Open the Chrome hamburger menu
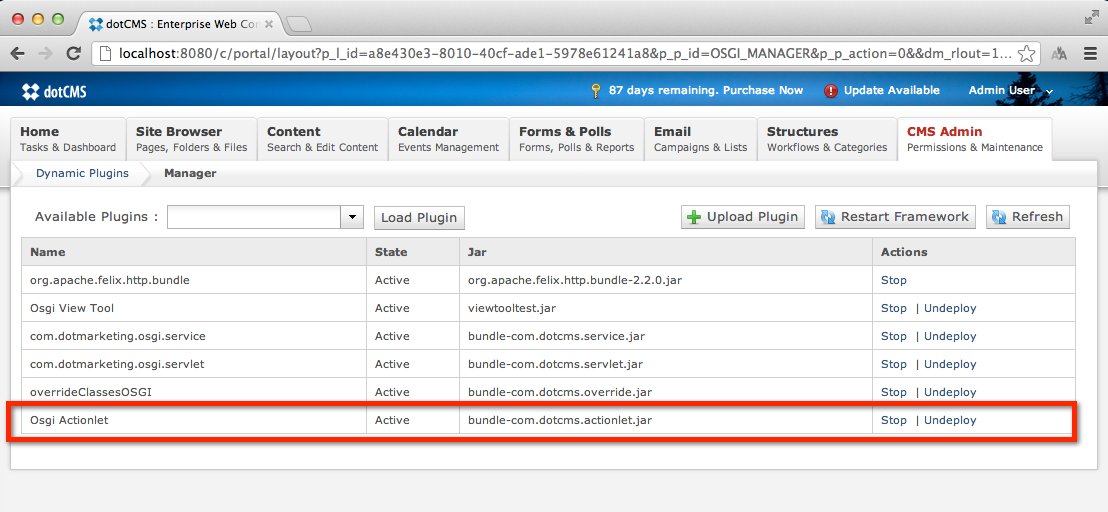The image size is (1108, 512). pos(1091,54)
